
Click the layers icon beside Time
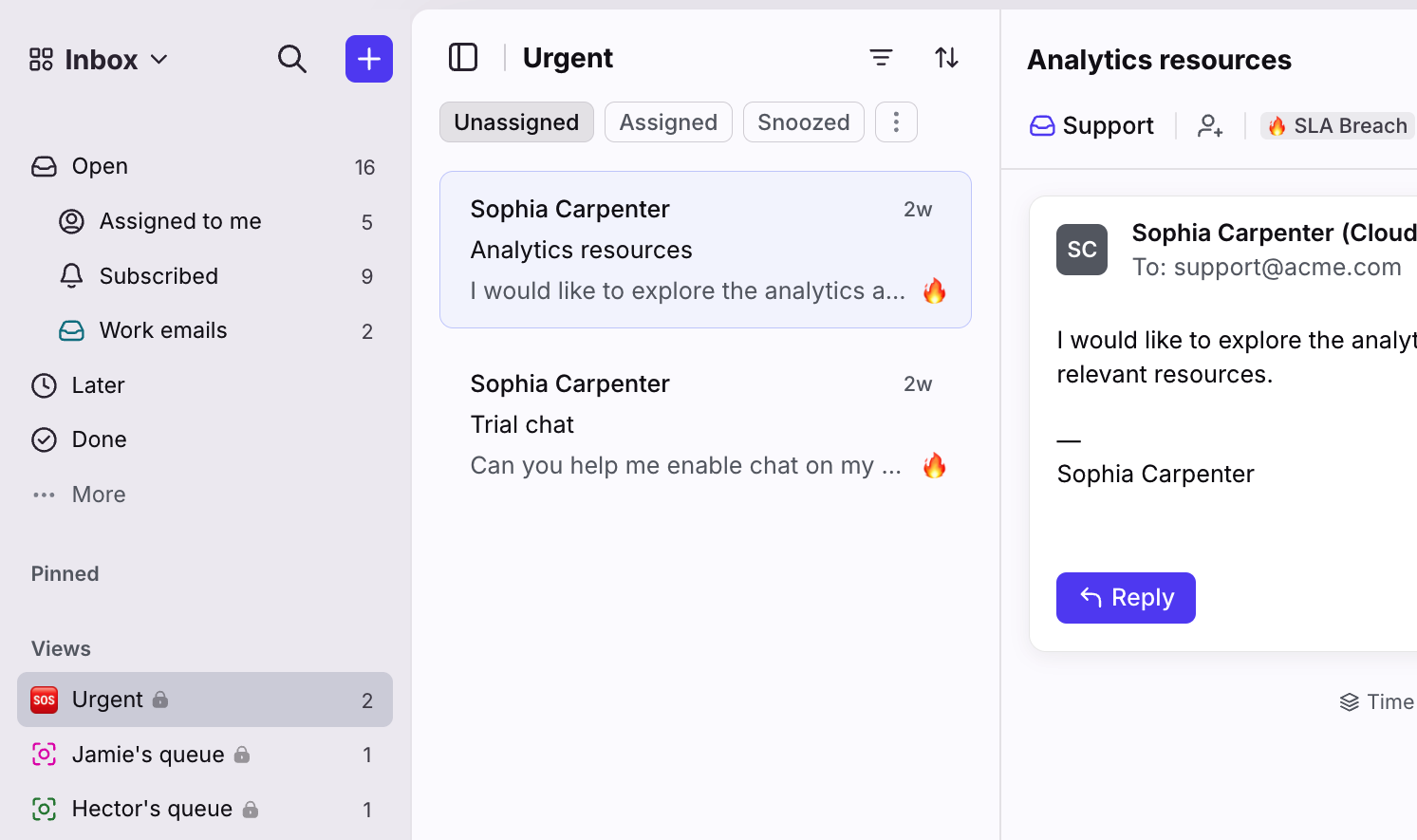[x=1350, y=702]
